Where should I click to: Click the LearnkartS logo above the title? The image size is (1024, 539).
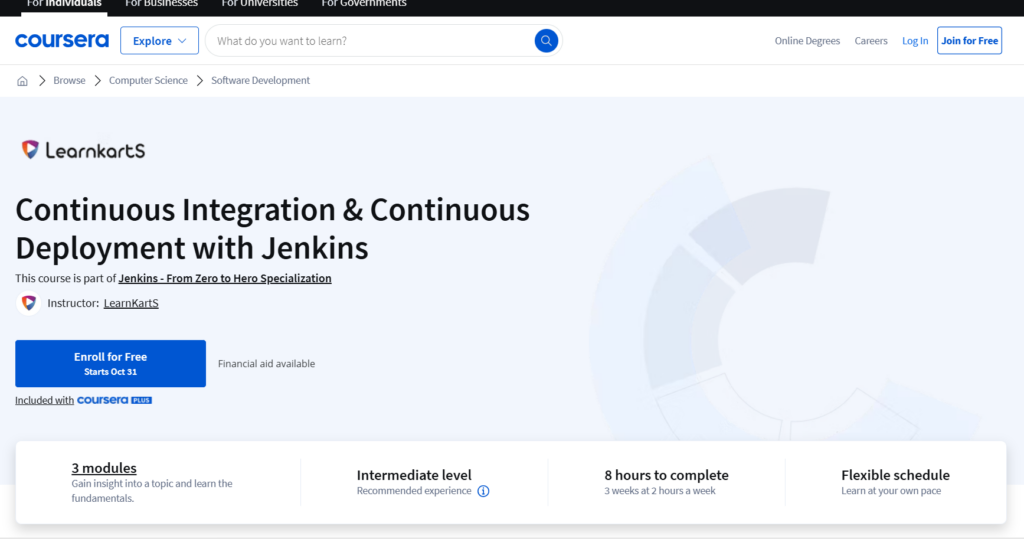[x=83, y=150]
